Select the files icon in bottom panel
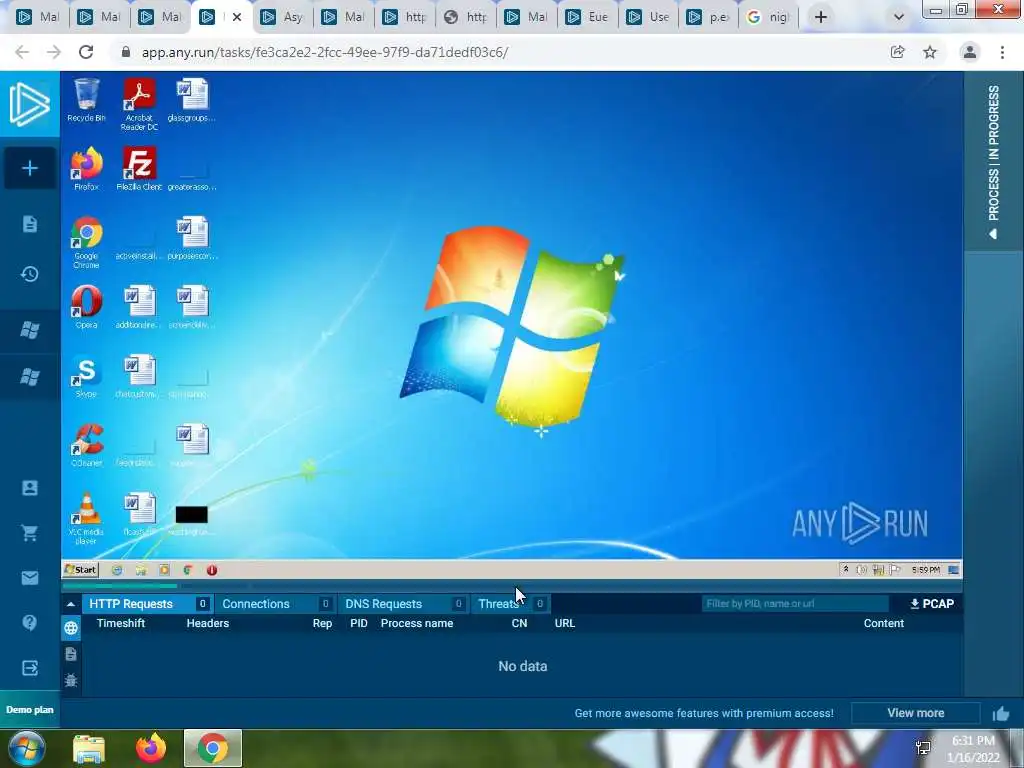Image resolution: width=1024 pixels, height=768 pixels. point(71,654)
